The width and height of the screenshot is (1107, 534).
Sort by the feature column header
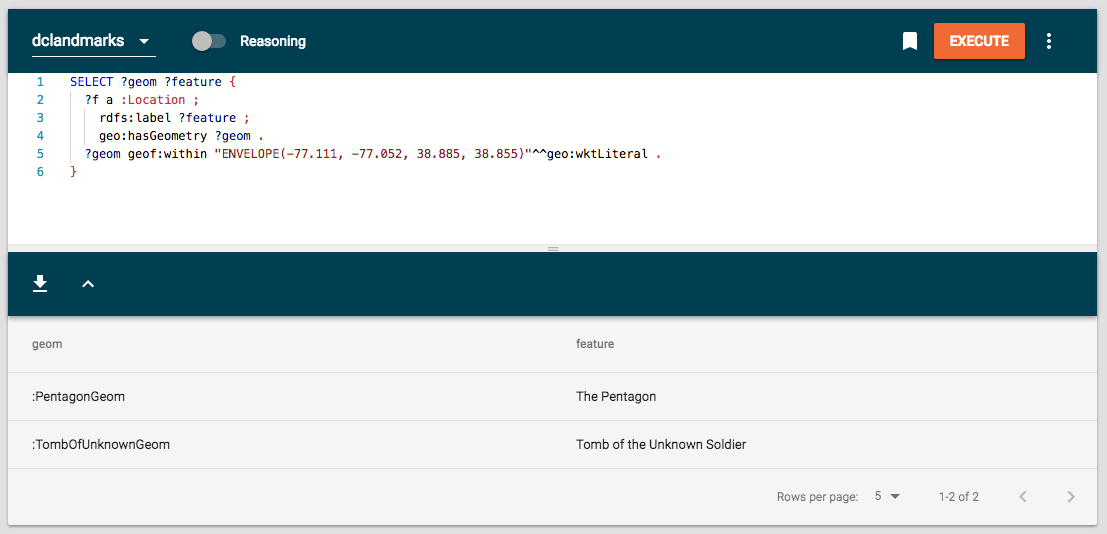(595, 344)
